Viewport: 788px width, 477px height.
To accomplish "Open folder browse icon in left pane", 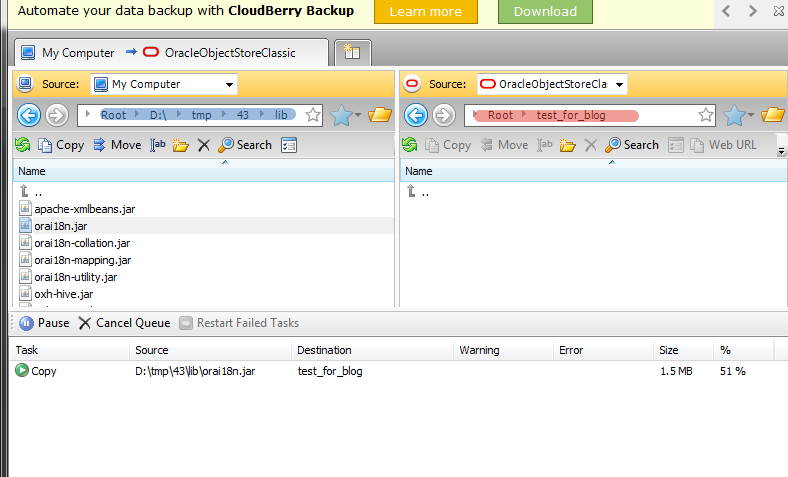I will pyautogui.click(x=380, y=115).
